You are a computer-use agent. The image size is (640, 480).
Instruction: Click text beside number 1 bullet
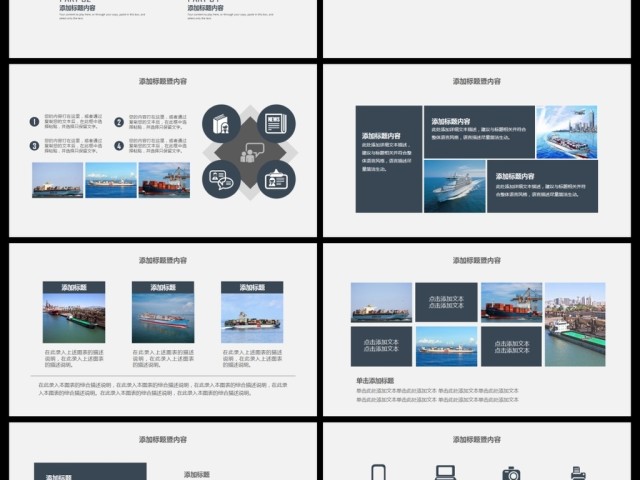[x=73, y=121]
